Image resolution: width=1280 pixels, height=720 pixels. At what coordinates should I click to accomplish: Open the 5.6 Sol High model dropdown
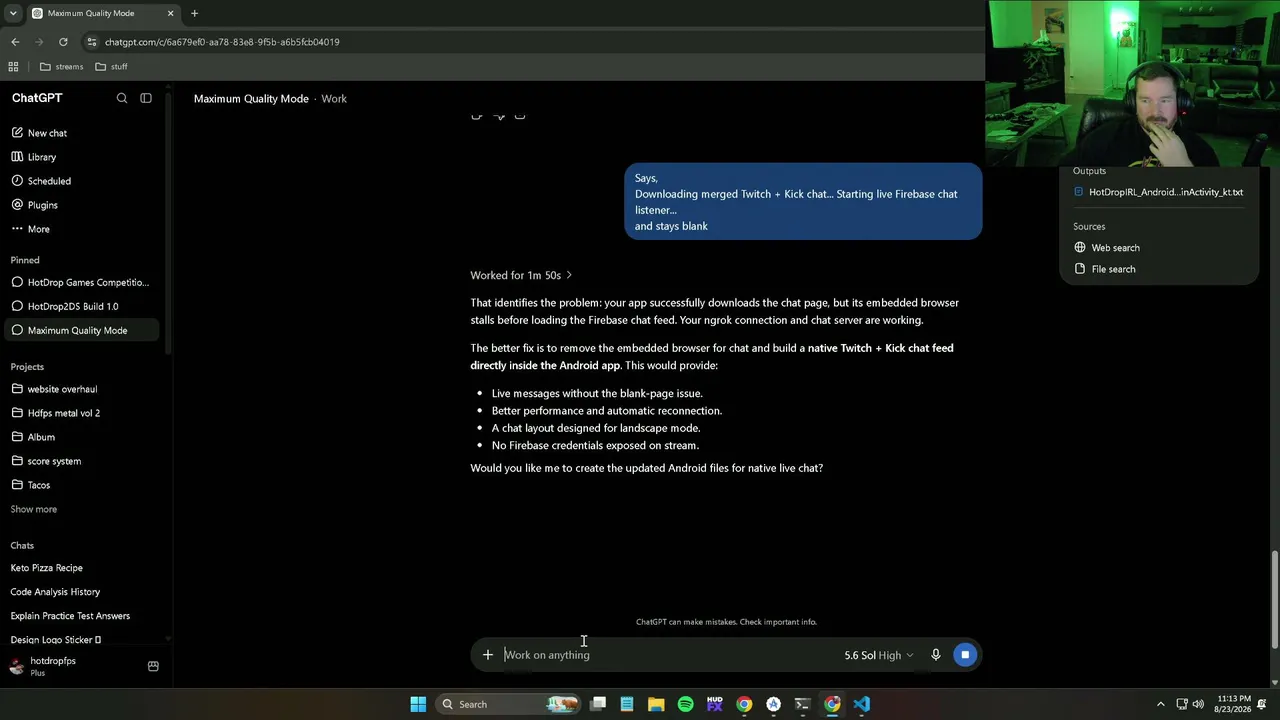click(878, 655)
